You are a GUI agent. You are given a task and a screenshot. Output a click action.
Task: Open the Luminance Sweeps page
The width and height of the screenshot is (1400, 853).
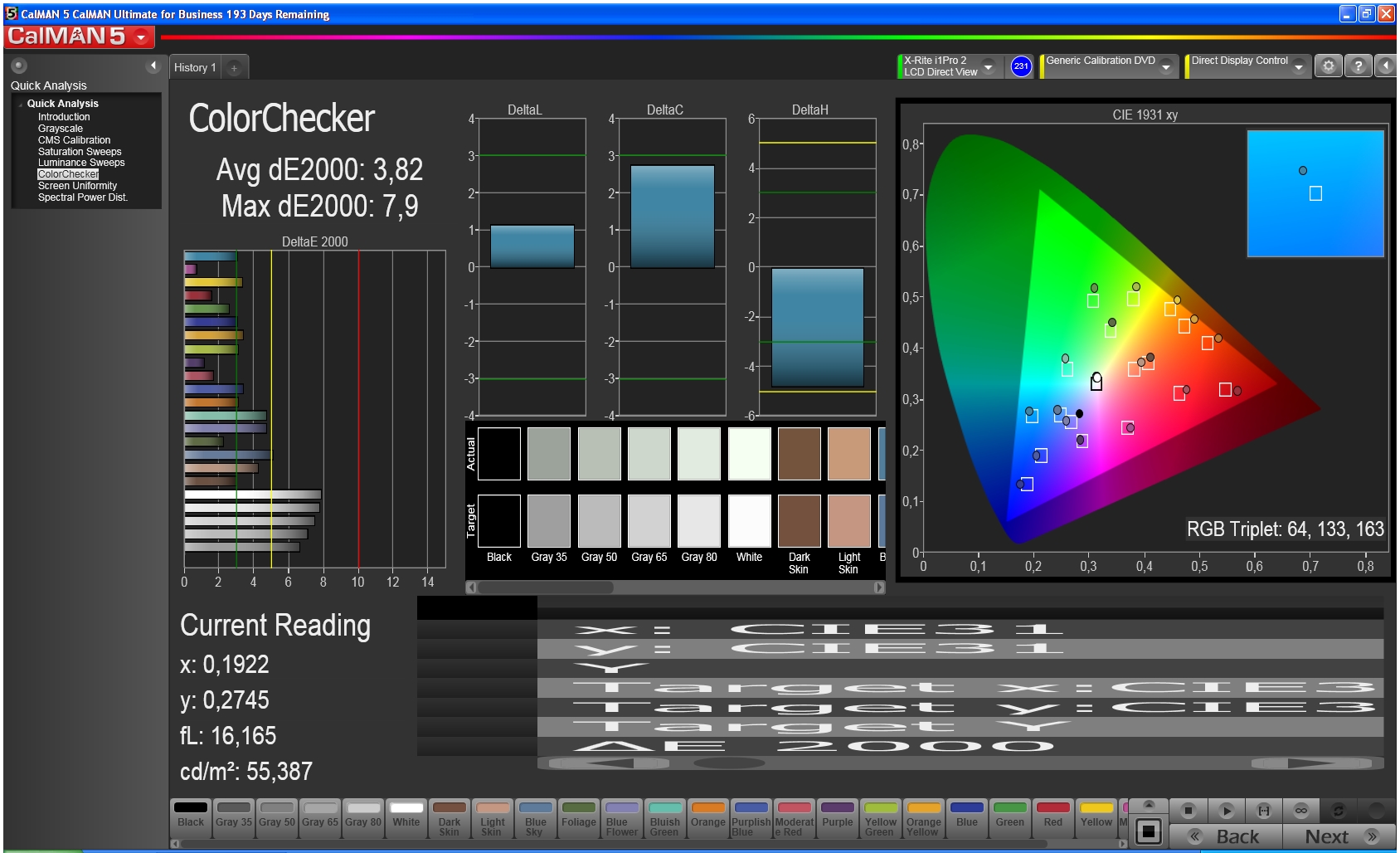point(81,163)
